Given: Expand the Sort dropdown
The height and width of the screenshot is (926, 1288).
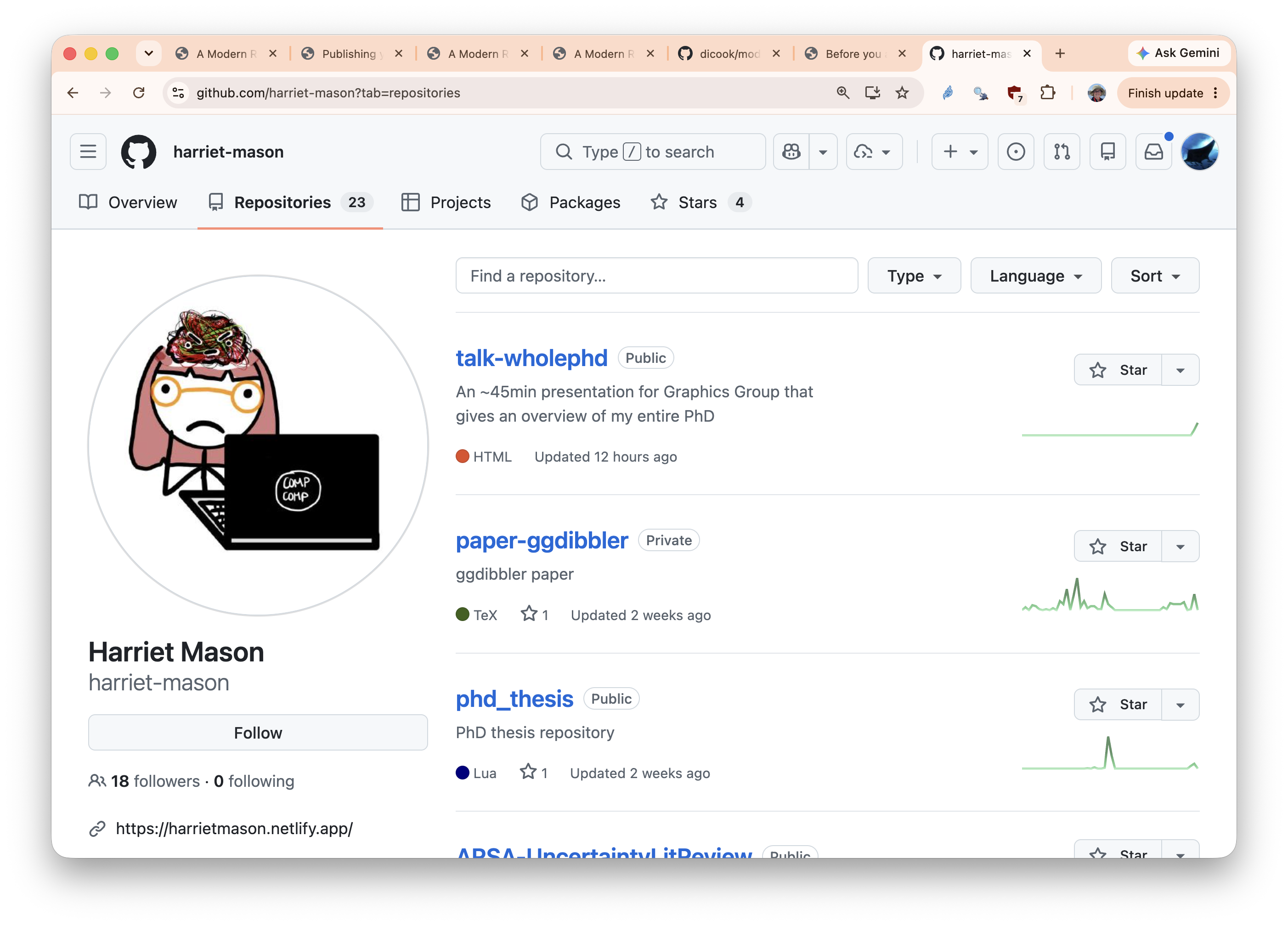Looking at the screenshot, I should [x=1154, y=276].
